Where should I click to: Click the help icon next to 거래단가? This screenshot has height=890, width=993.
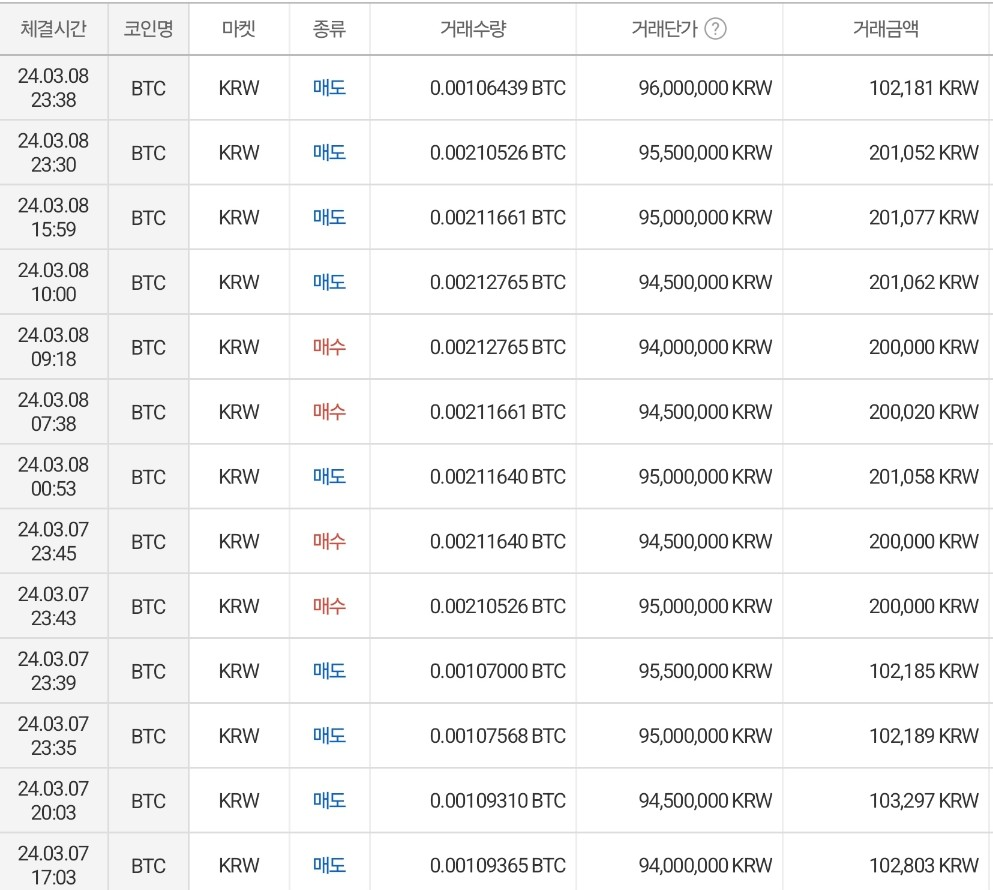tap(715, 29)
